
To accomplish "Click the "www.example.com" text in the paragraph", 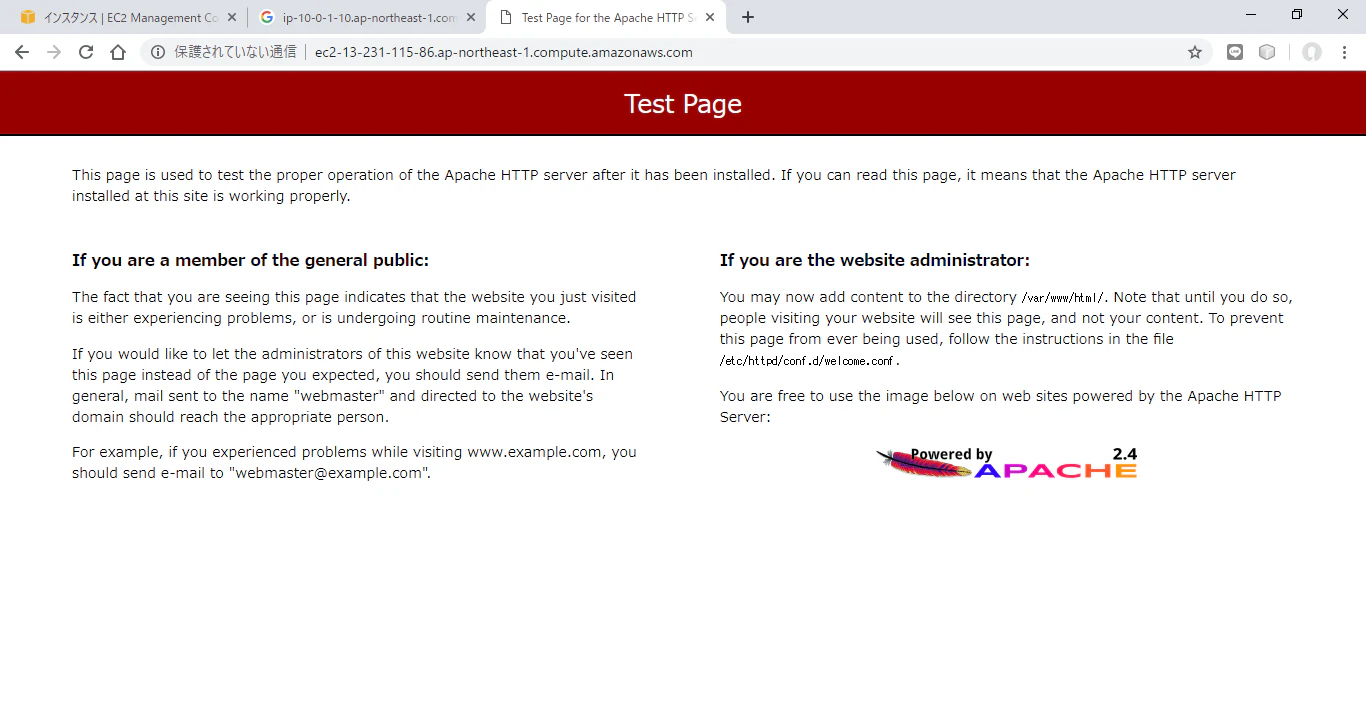I will [x=534, y=452].
